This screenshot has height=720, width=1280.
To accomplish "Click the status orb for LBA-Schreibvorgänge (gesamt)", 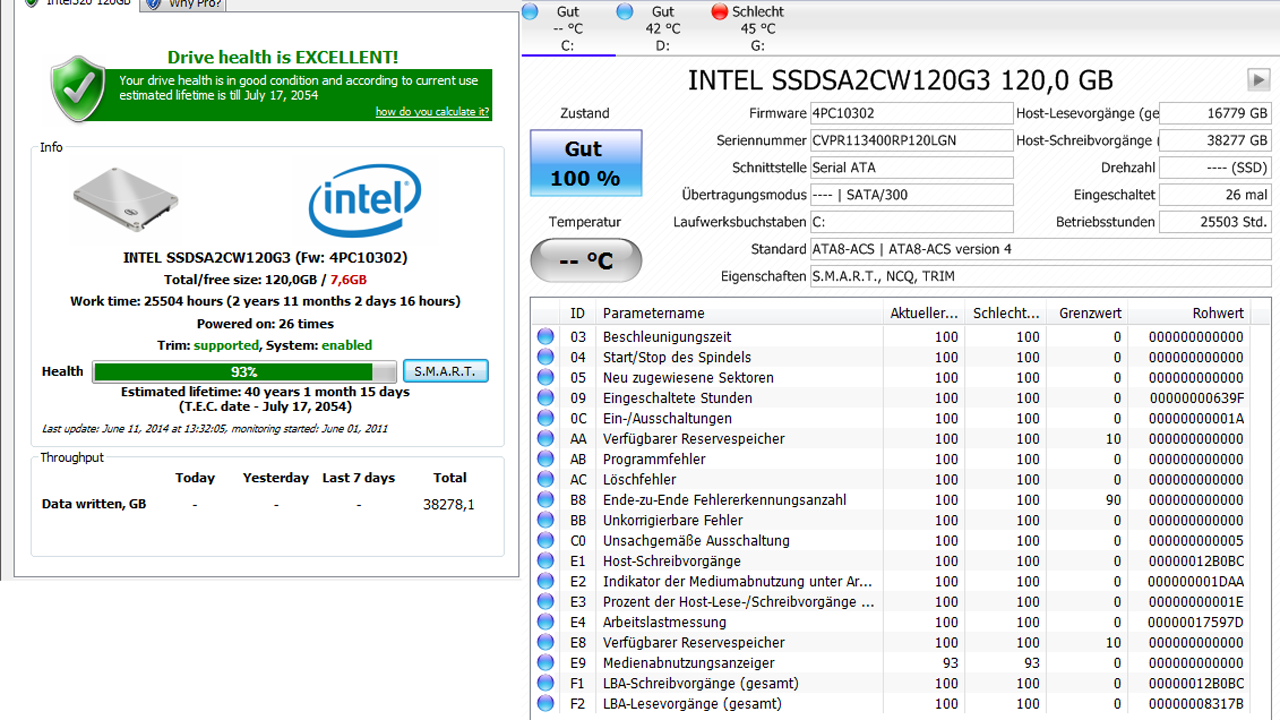I will click(545, 683).
